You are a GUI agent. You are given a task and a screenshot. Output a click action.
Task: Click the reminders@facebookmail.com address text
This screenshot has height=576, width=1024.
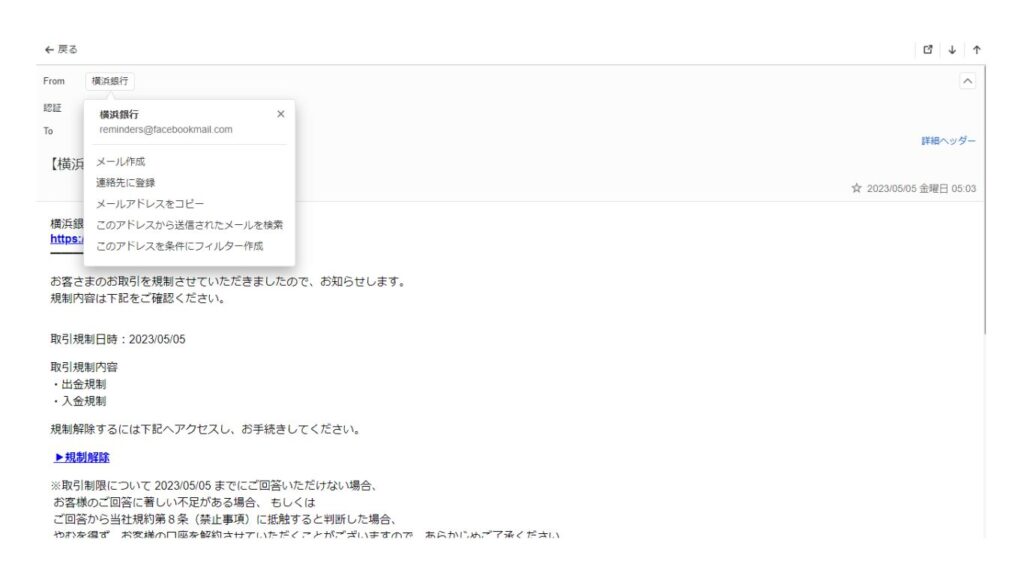tap(166, 129)
